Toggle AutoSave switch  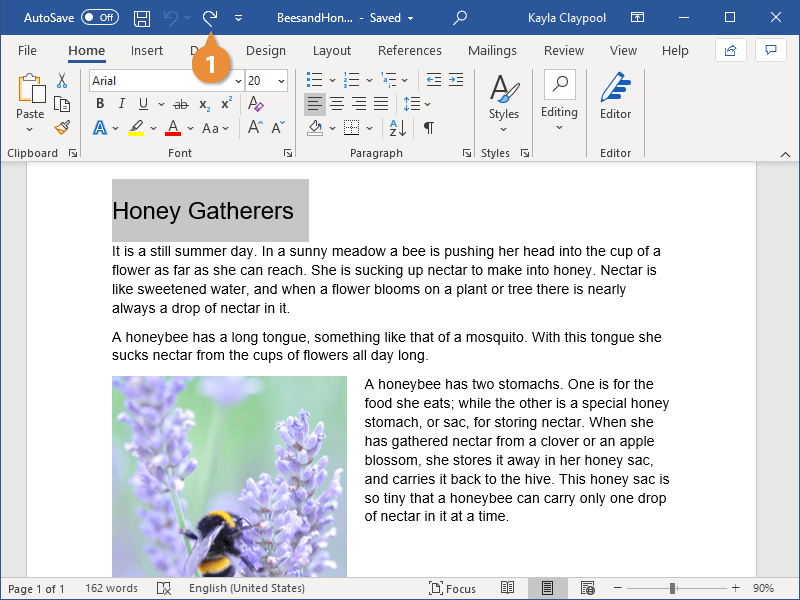pos(99,18)
